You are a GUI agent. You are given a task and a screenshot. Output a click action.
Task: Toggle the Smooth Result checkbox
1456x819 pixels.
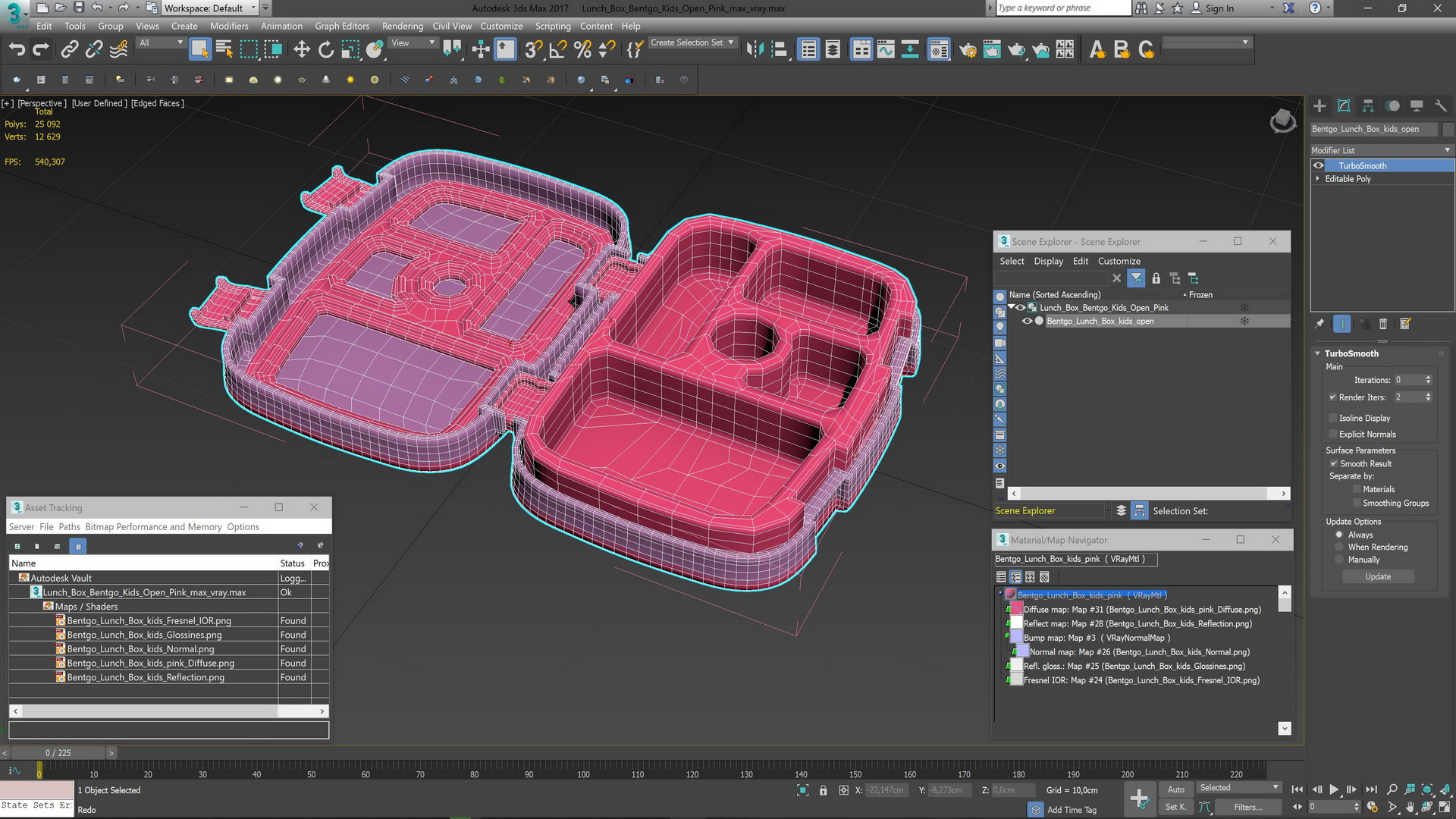click(x=1333, y=463)
